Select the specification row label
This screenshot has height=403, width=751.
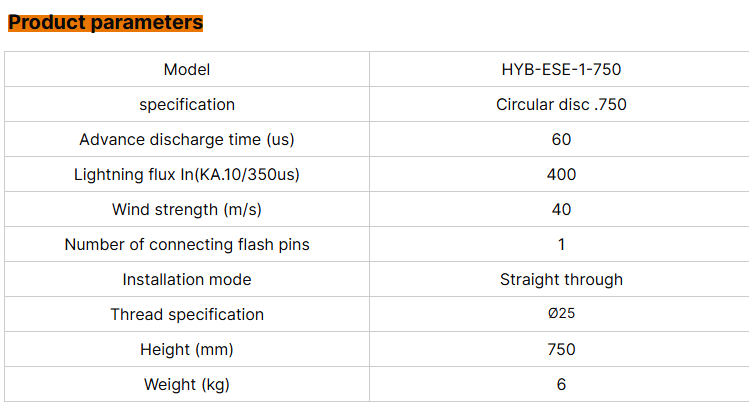pyautogui.click(x=187, y=105)
